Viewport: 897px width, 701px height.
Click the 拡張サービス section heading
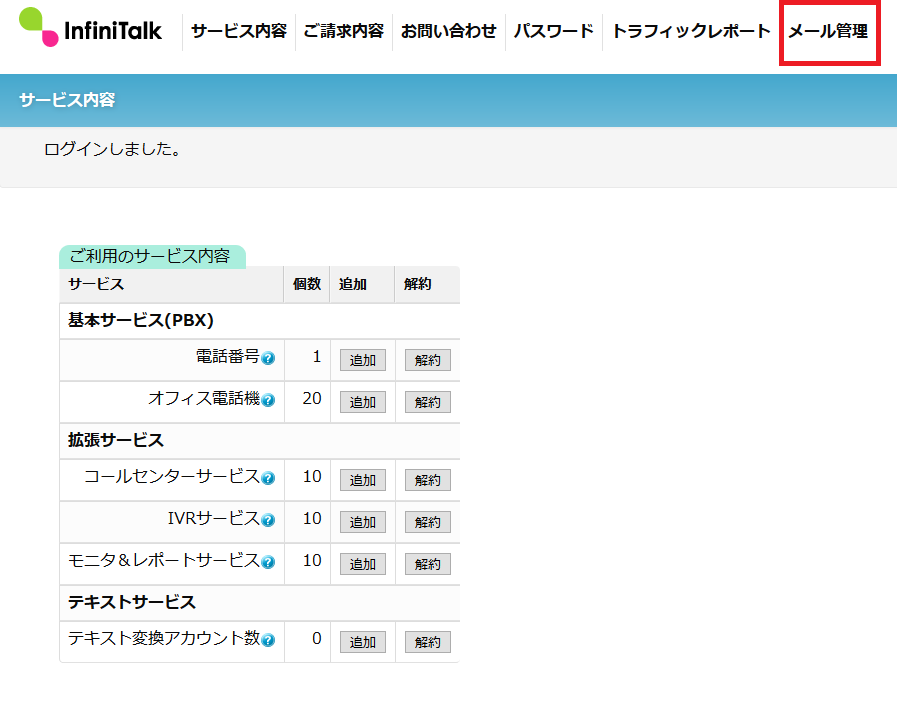tap(116, 440)
